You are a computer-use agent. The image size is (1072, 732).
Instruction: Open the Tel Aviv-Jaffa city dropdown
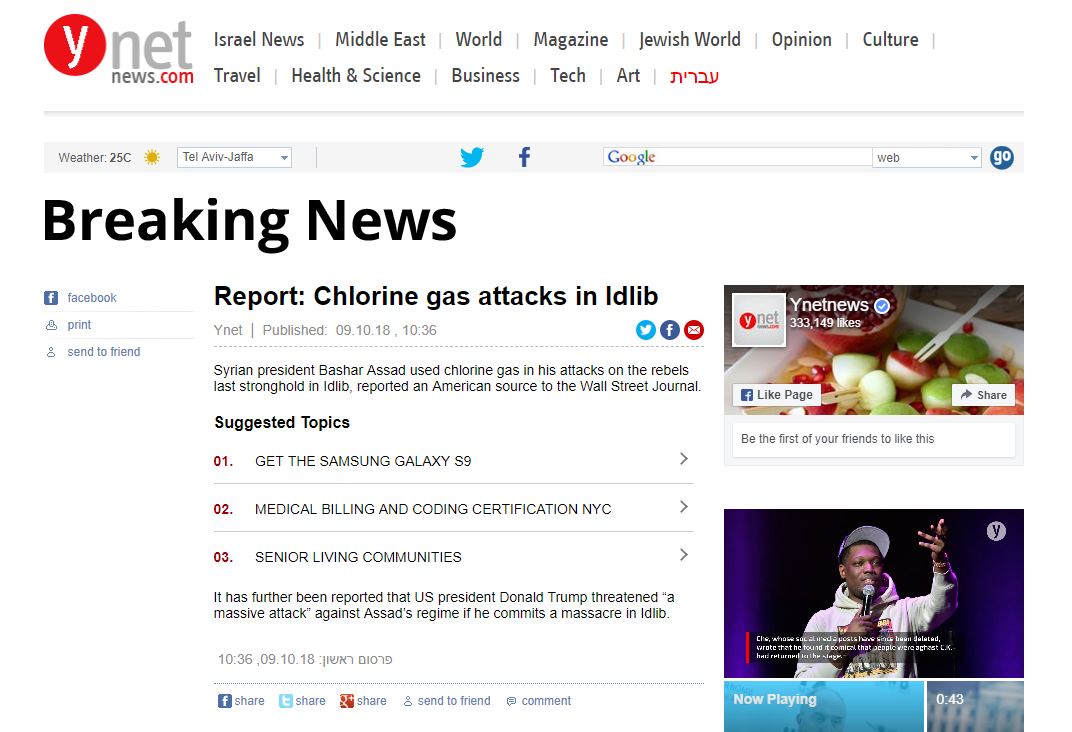pos(234,157)
